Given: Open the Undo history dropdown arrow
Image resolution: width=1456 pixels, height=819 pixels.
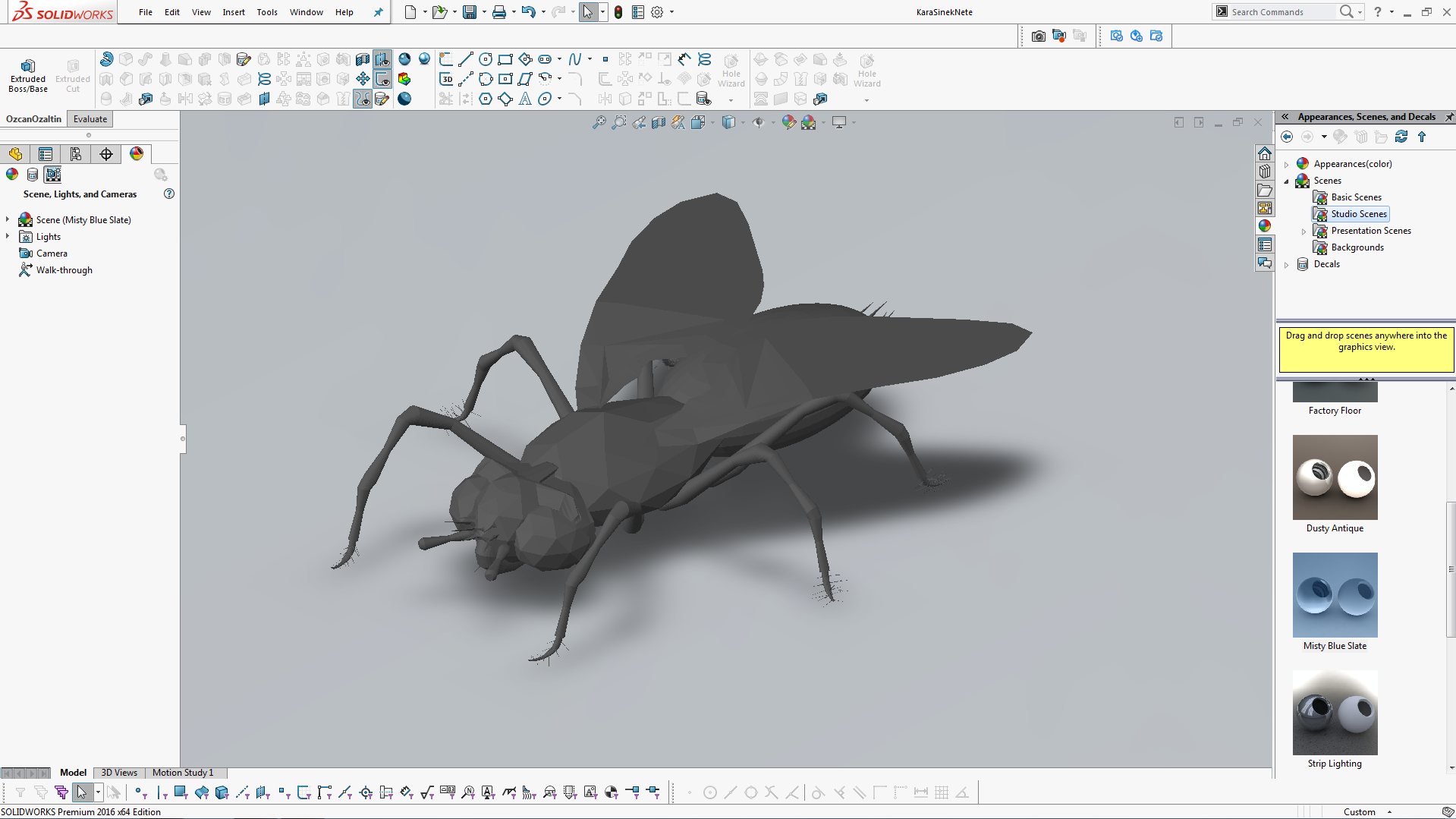Looking at the screenshot, I should point(543,12).
